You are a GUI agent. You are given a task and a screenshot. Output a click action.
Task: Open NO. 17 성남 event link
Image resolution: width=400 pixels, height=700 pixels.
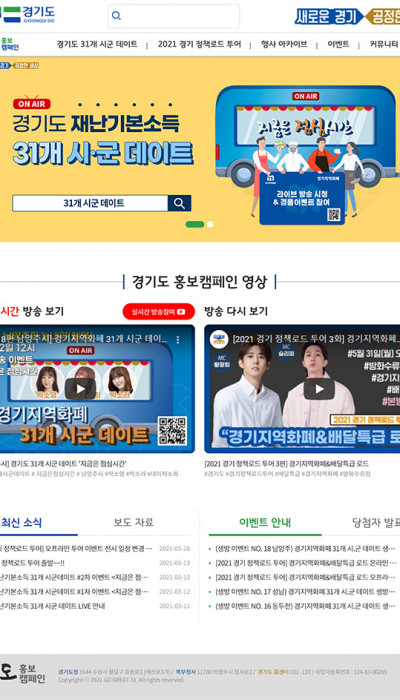(305, 592)
